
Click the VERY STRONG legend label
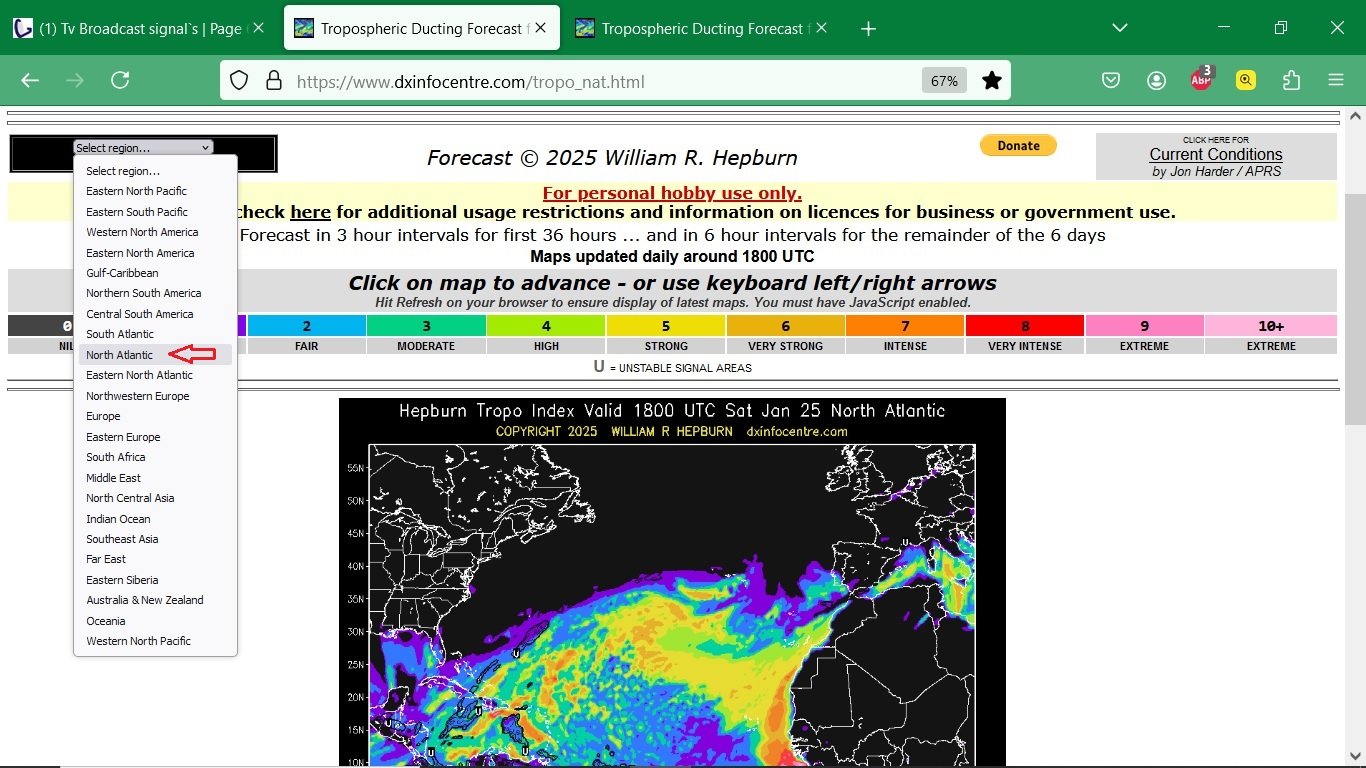786,346
